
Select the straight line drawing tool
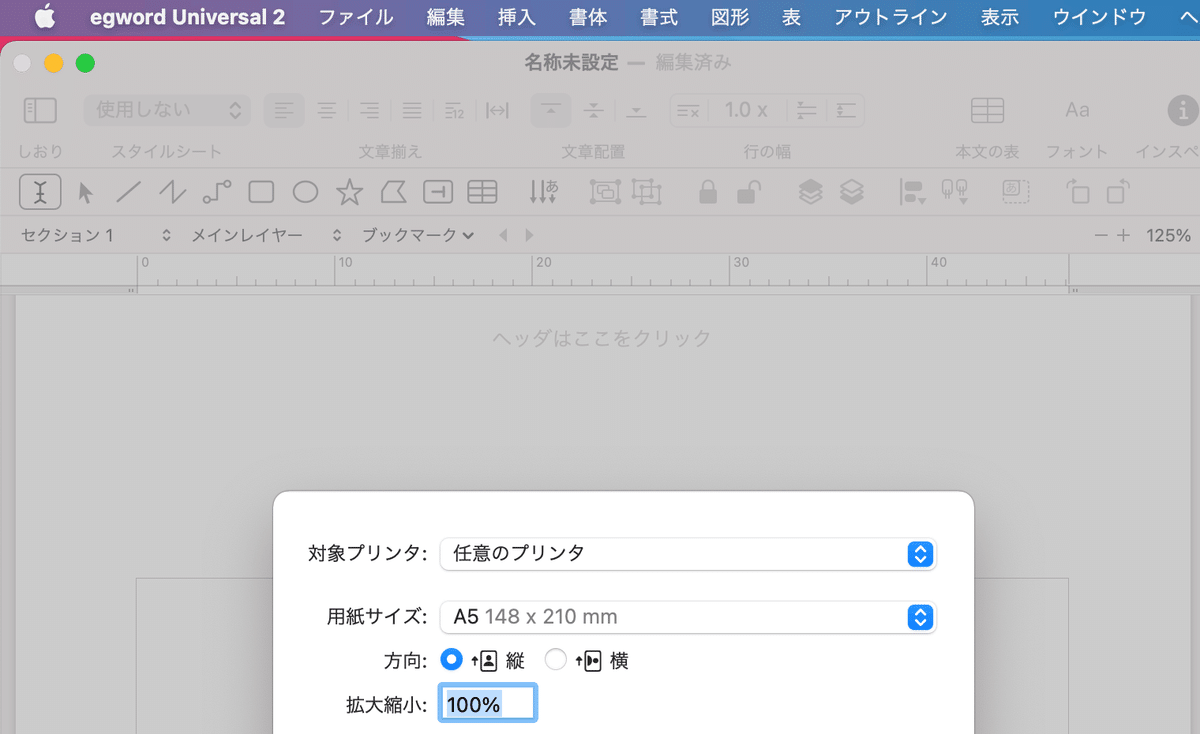click(x=128, y=191)
